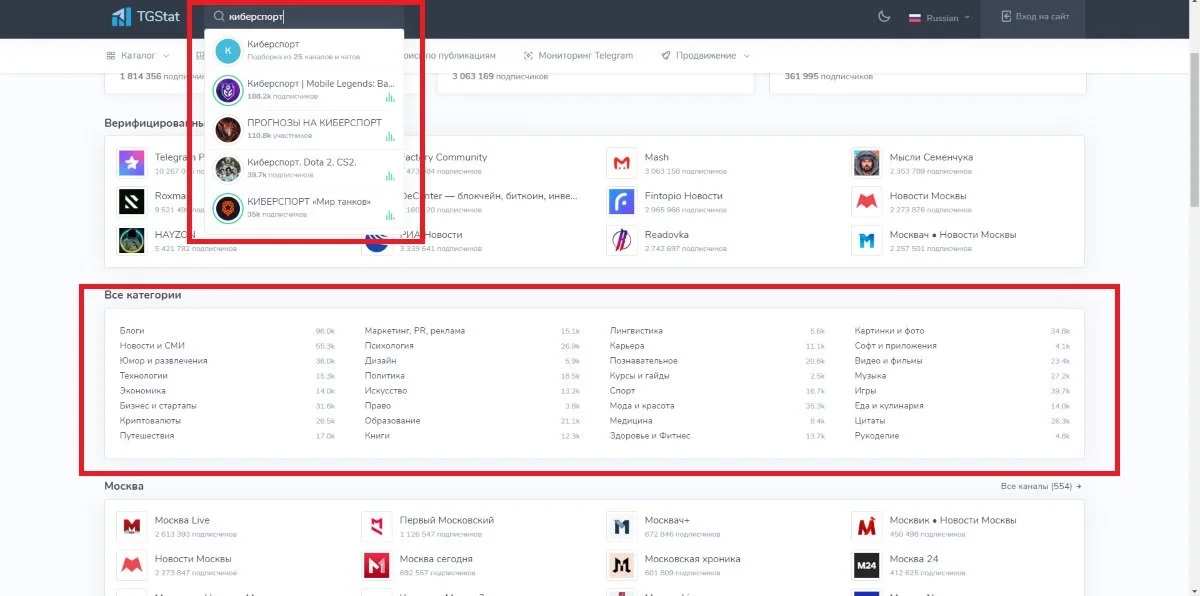Open Криптовалюты category
Image resolution: width=1200 pixels, height=596 pixels.
pos(149,420)
